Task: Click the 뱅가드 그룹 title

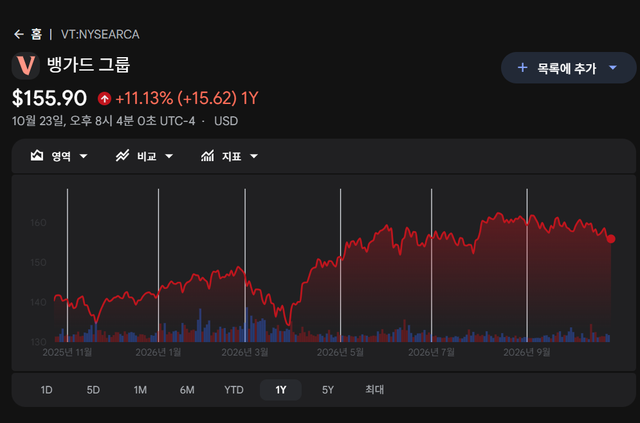Action: pyautogui.click(x=89, y=65)
